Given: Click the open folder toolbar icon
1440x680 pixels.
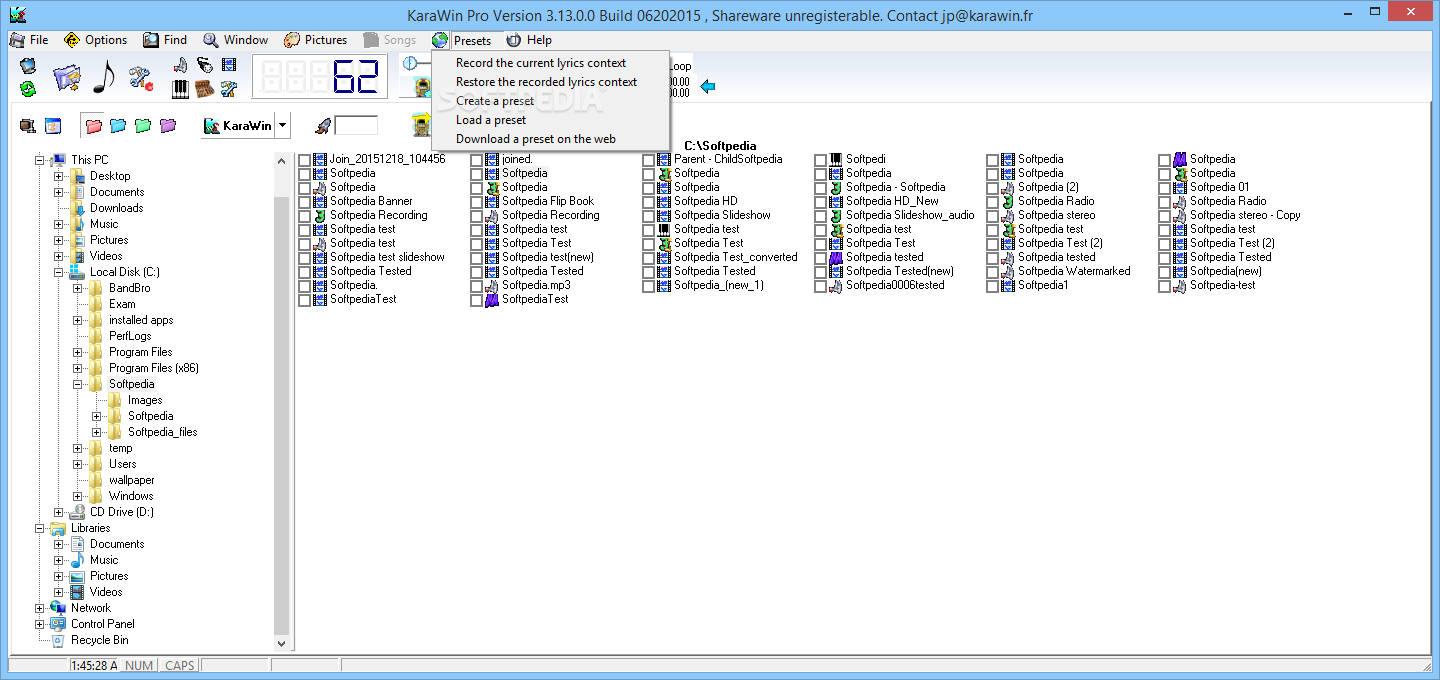Looking at the screenshot, I should coord(66,78).
